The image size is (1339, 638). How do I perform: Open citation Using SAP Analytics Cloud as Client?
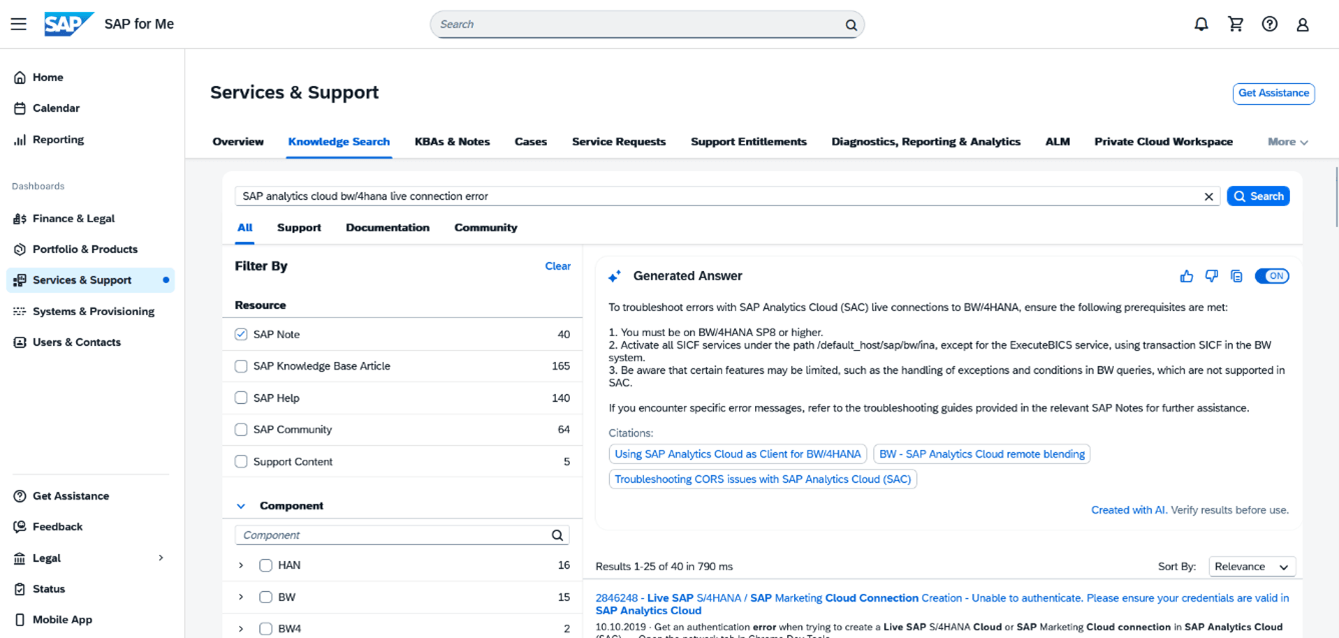pos(738,454)
